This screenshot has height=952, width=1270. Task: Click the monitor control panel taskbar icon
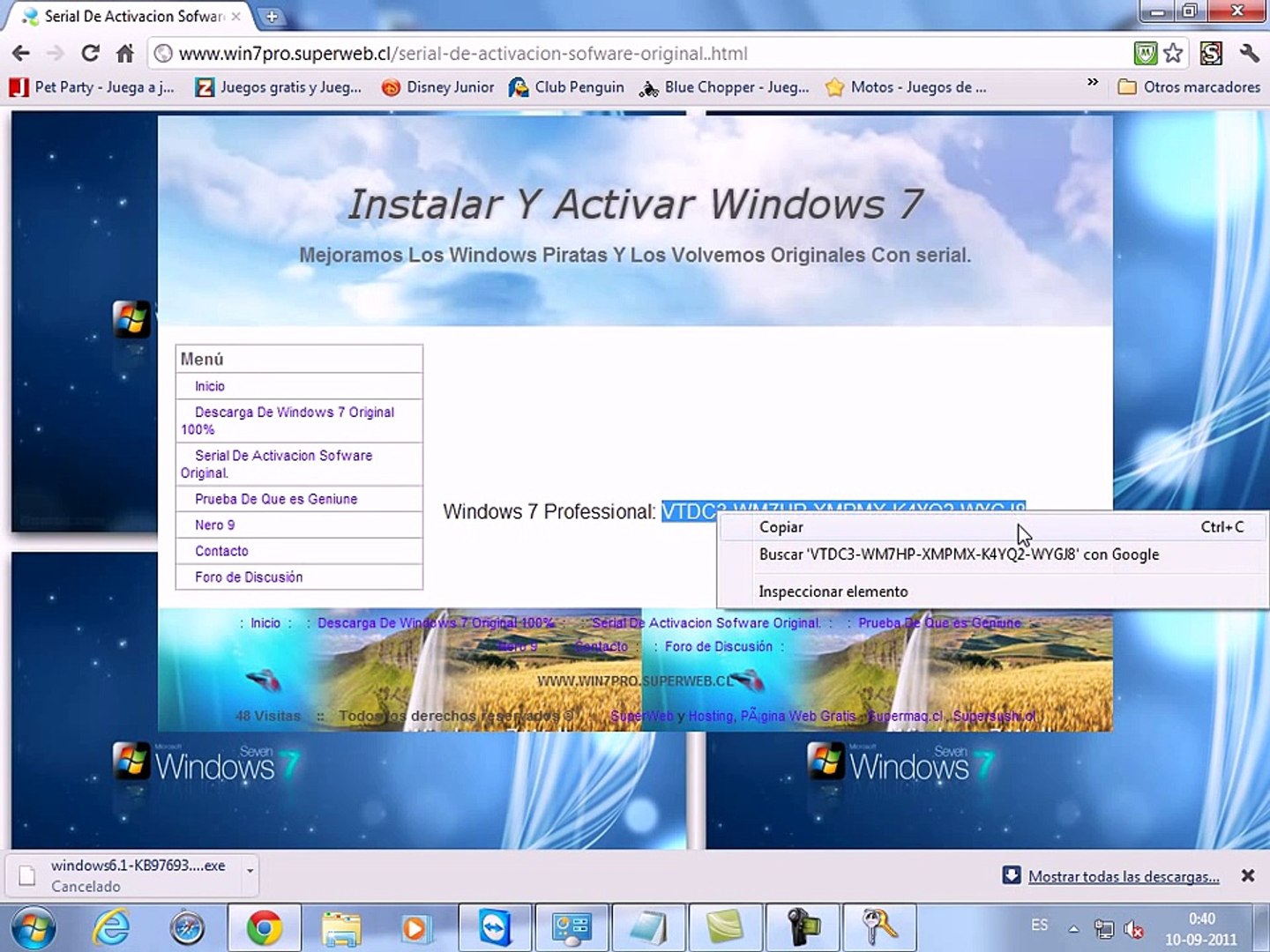(571, 928)
